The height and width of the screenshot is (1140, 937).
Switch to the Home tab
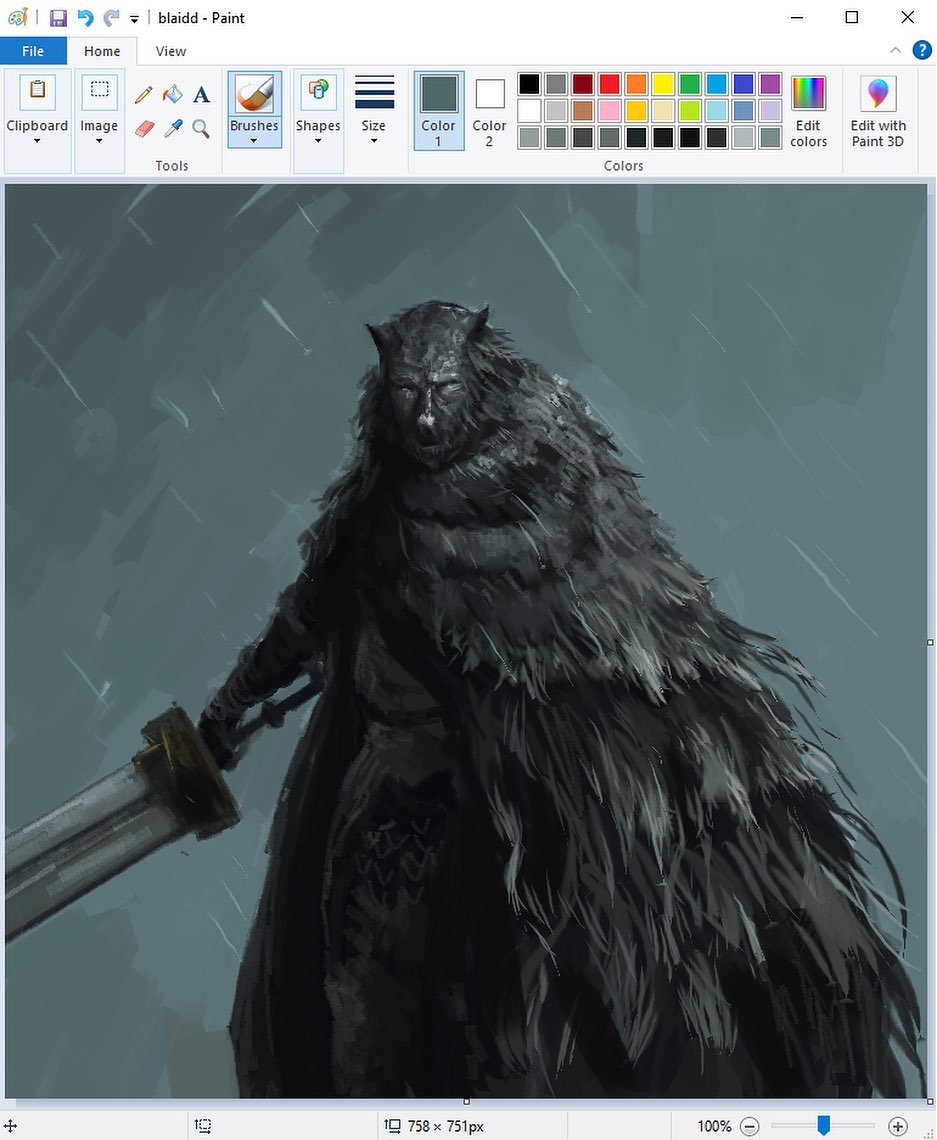tap(102, 51)
